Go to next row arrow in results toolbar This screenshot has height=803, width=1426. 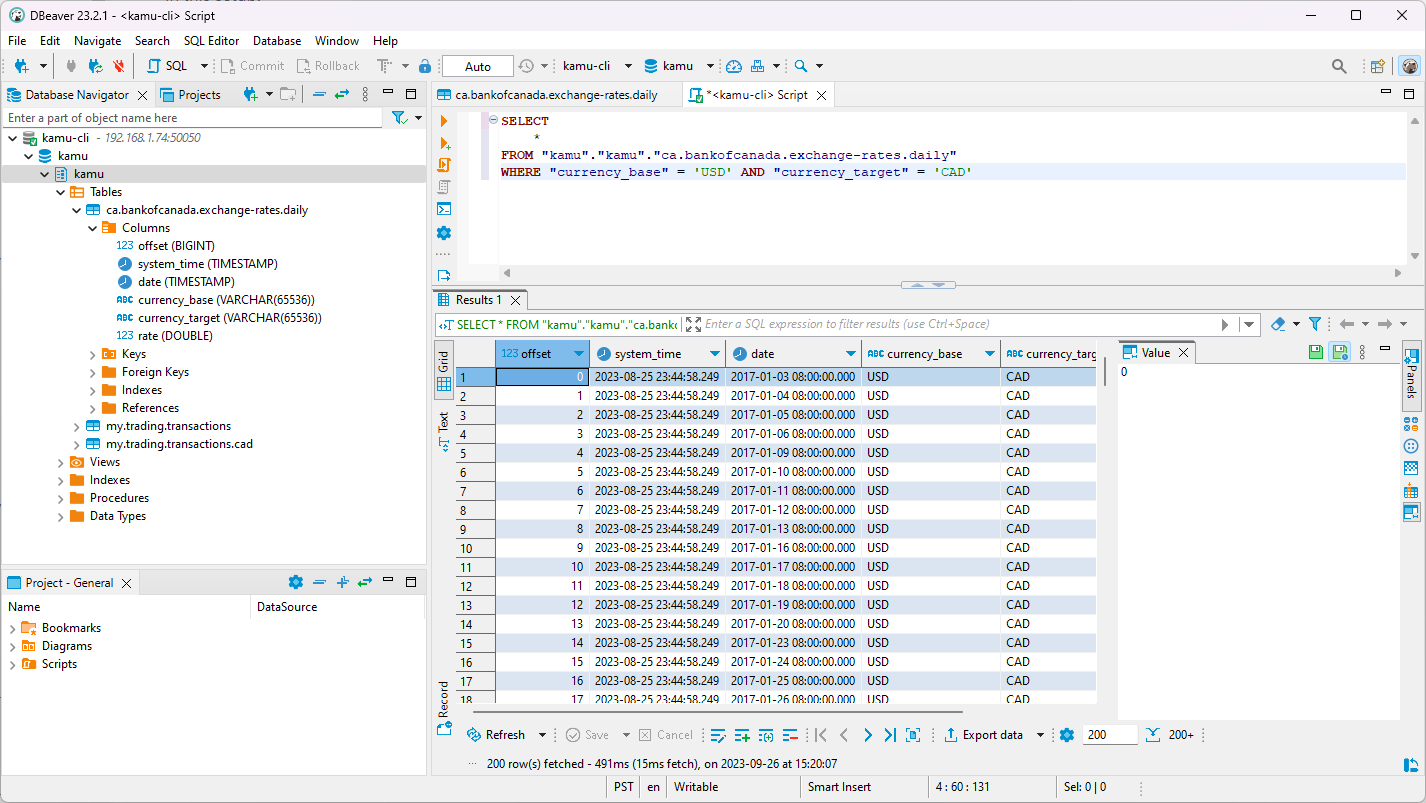click(x=867, y=735)
